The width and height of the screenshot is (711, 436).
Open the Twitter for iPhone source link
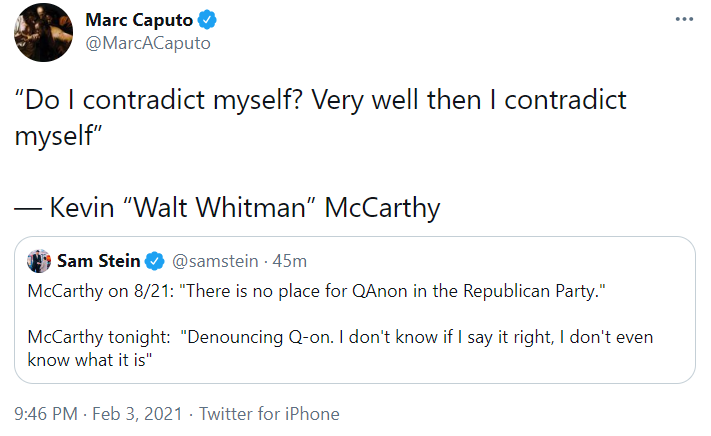(269, 414)
